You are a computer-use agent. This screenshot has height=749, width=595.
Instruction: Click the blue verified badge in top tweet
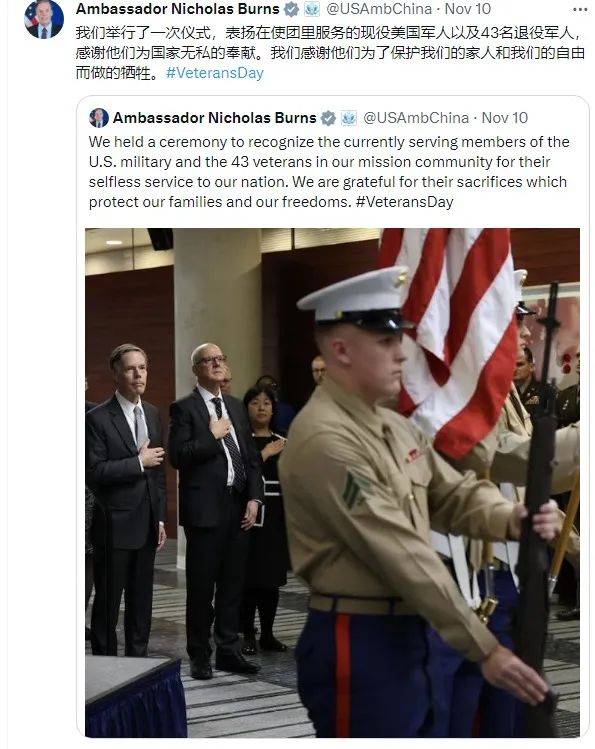click(291, 9)
